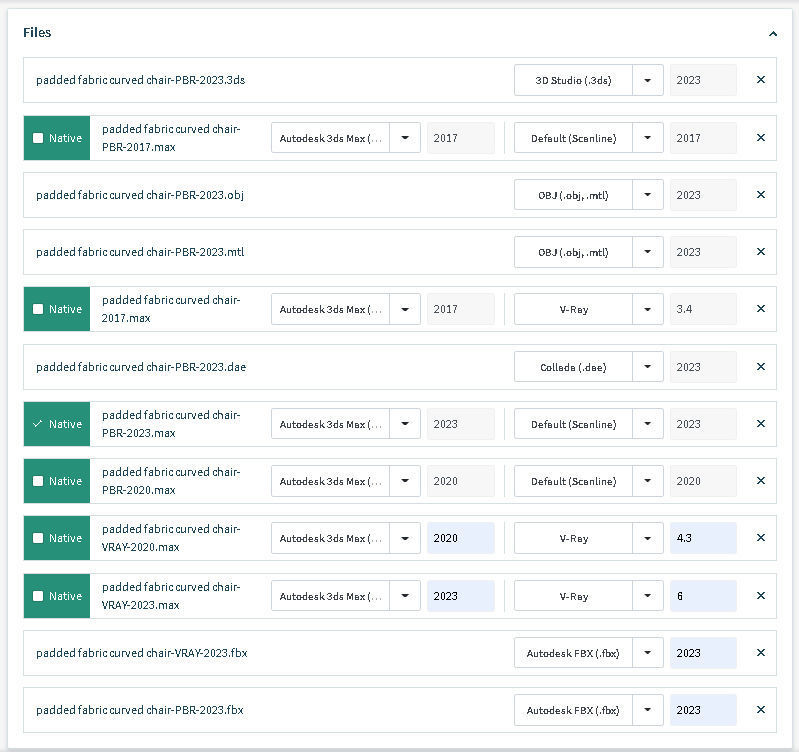Remove the VRAY-2020.max file with X
Image resolution: width=799 pixels, height=752 pixels.
pos(760,538)
